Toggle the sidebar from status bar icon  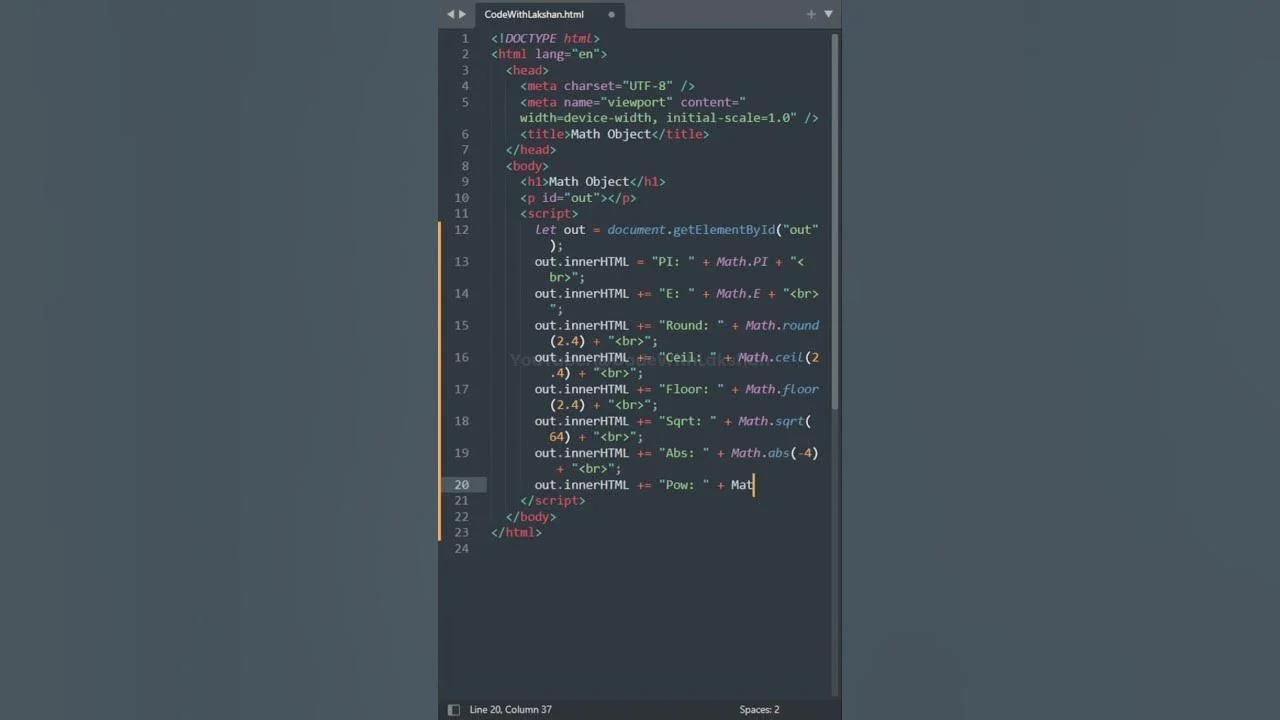pyautogui.click(x=454, y=709)
